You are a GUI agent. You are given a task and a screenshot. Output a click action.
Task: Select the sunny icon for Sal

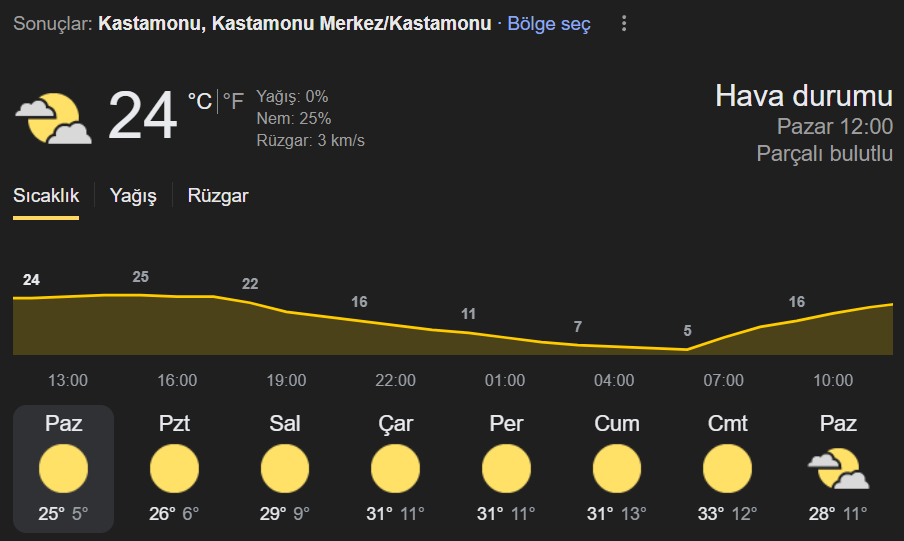(285, 468)
